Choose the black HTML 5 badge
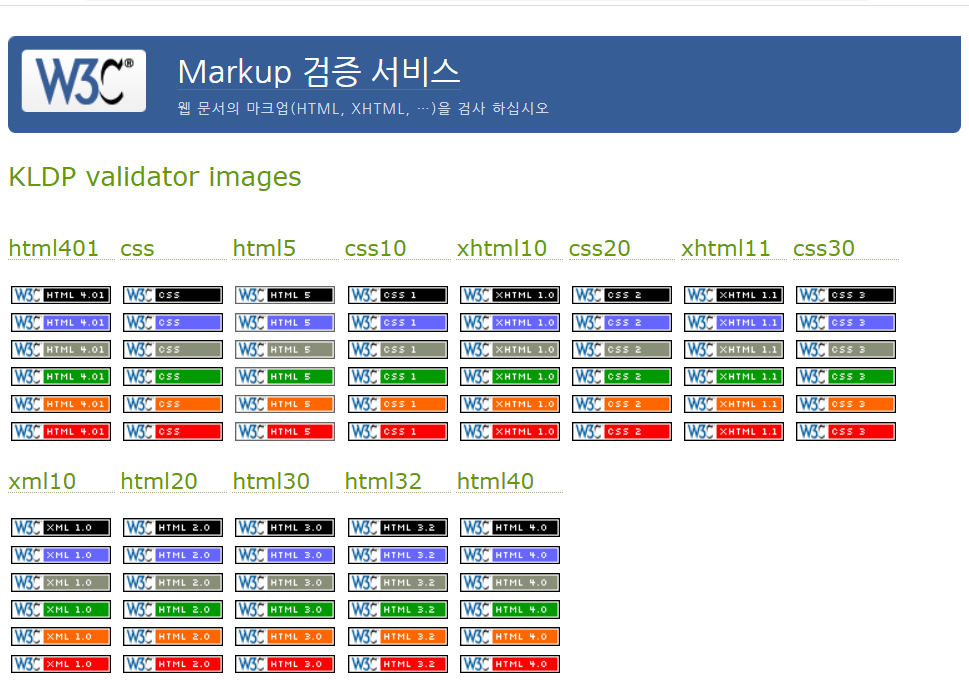Image resolution: width=969 pixels, height=694 pixels. pyautogui.click(x=285, y=295)
